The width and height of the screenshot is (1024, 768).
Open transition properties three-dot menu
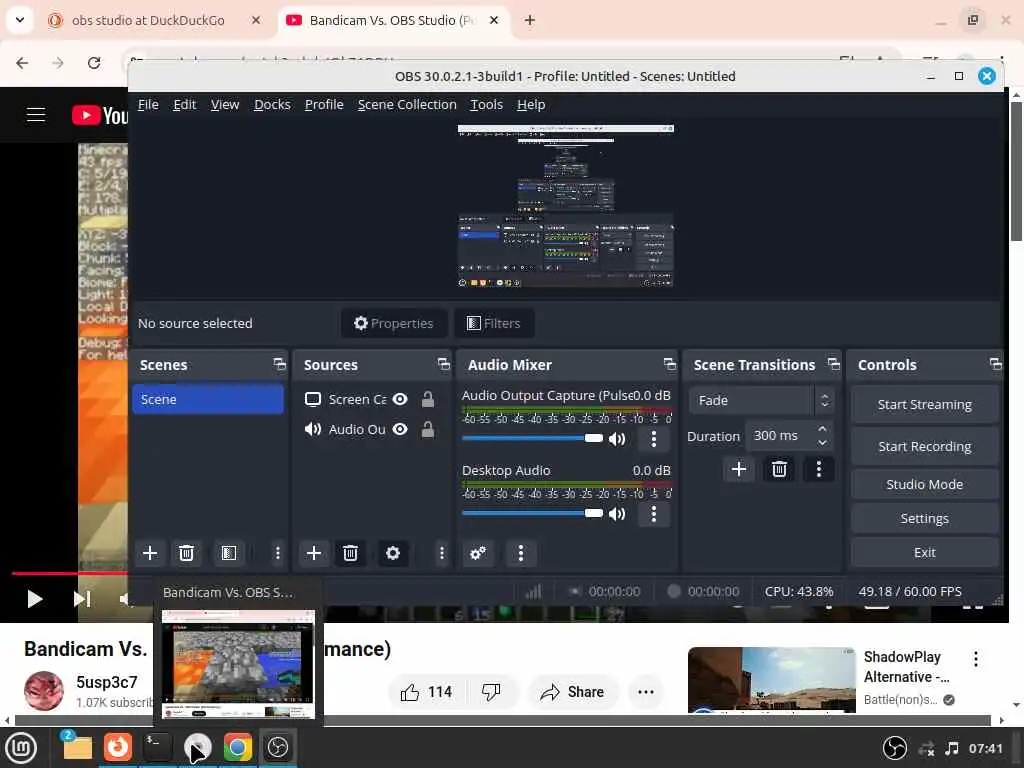pyautogui.click(x=819, y=469)
